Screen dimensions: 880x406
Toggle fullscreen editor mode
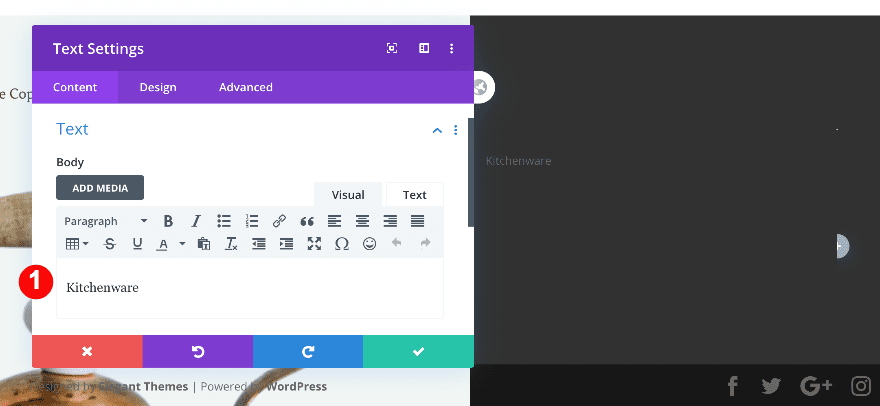click(x=314, y=244)
